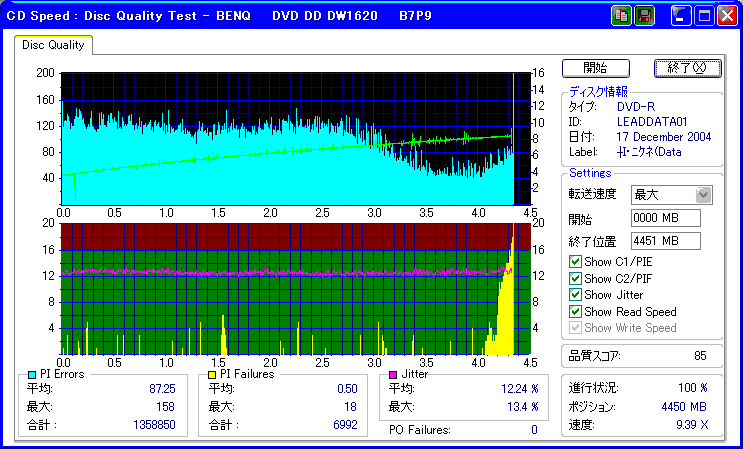Click the cyan PI Errors color swatch
Image resolution: width=743 pixels, height=449 pixels.
32,375
